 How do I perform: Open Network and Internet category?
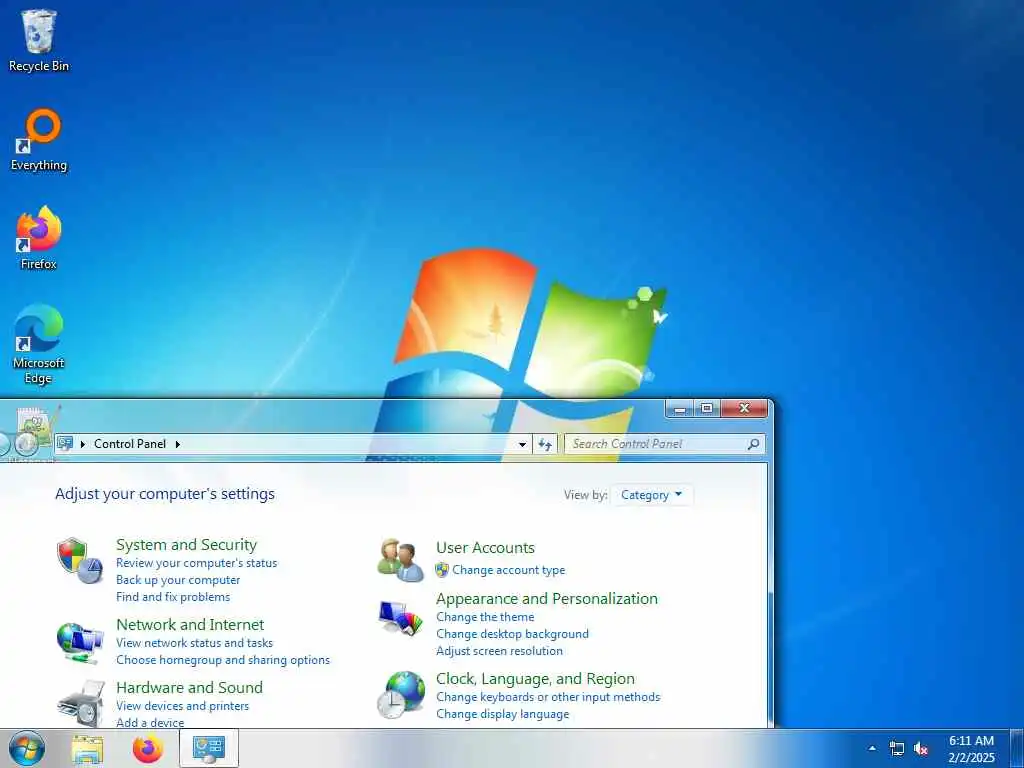[x=190, y=624]
